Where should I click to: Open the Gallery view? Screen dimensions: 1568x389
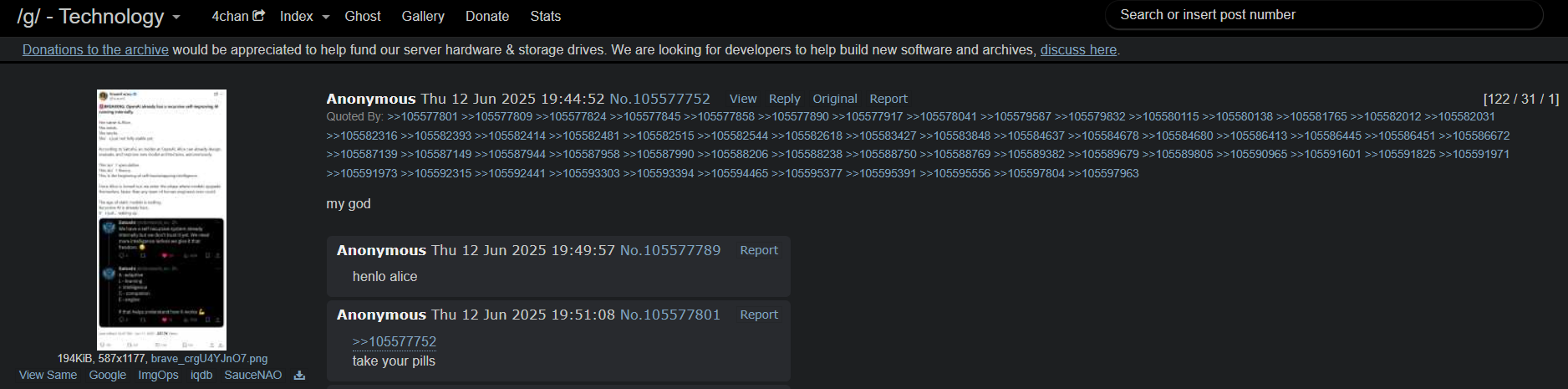[423, 16]
